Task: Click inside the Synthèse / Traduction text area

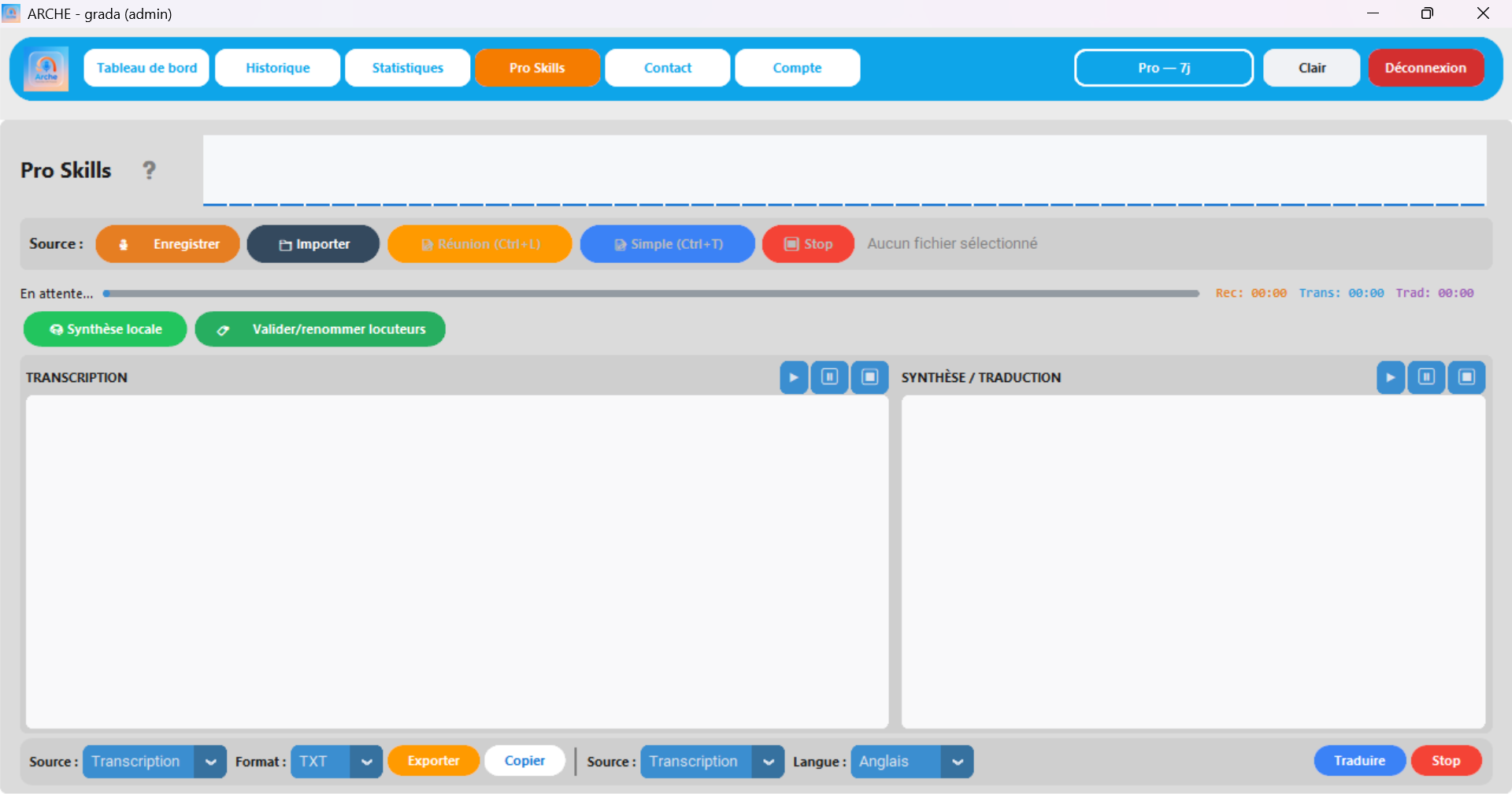Action: [1193, 562]
